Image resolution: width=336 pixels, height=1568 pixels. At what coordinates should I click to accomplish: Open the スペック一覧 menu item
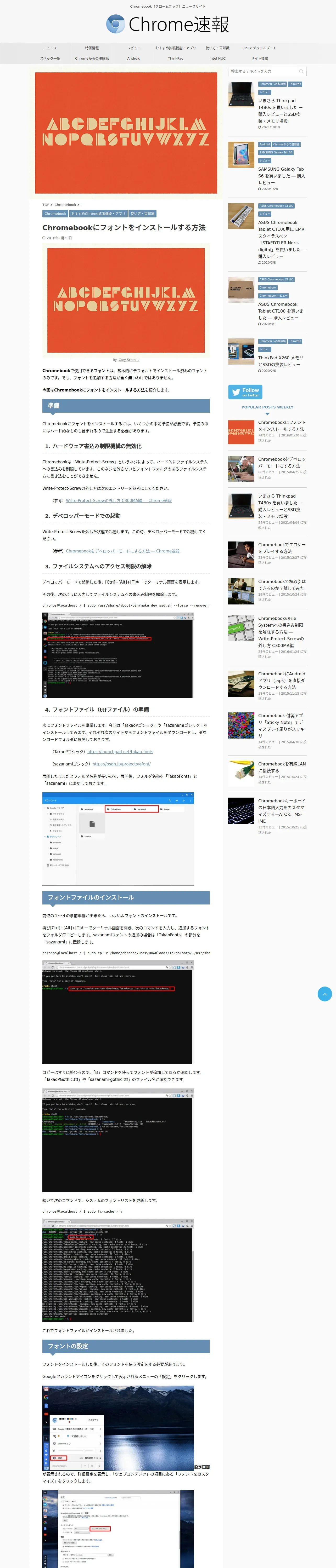(50, 59)
